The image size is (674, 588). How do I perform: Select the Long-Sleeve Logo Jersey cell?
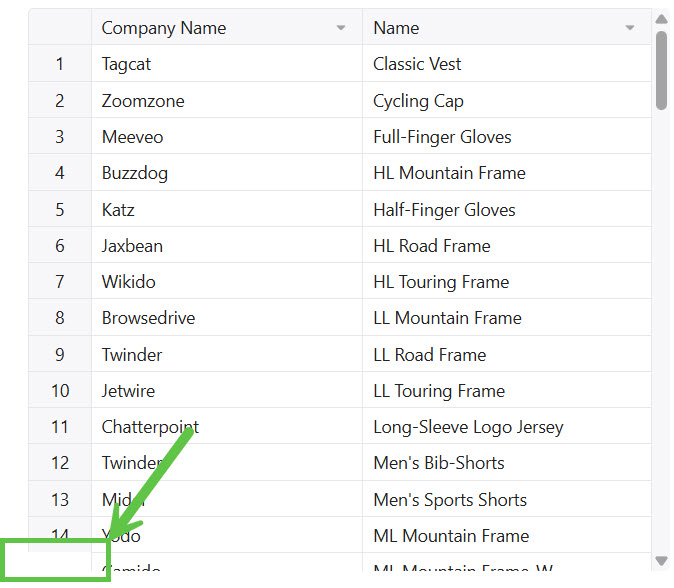tap(468, 427)
